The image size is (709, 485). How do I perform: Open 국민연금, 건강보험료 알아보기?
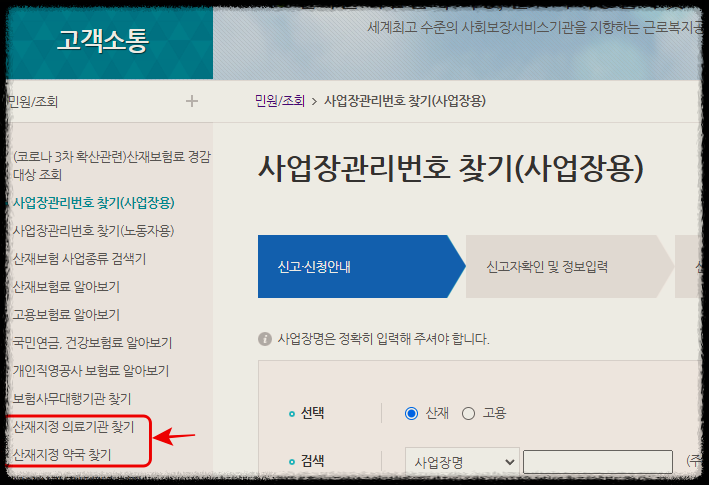(92, 343)
